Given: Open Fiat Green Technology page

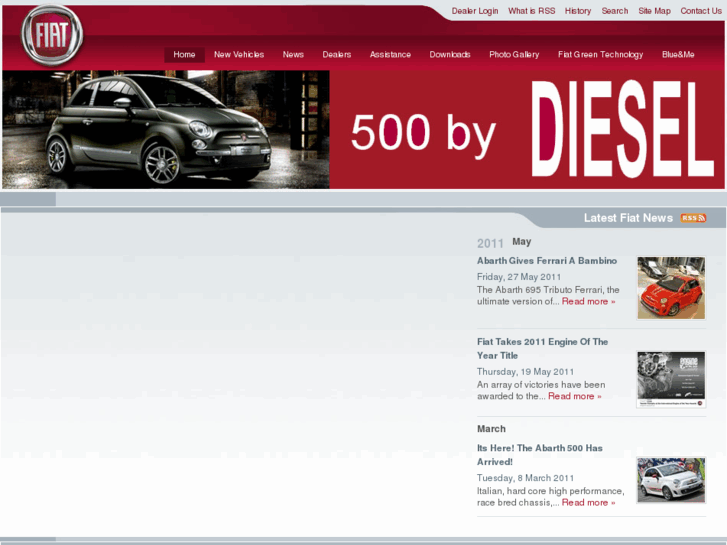Looking at the screenshot, I should [600, 55].
